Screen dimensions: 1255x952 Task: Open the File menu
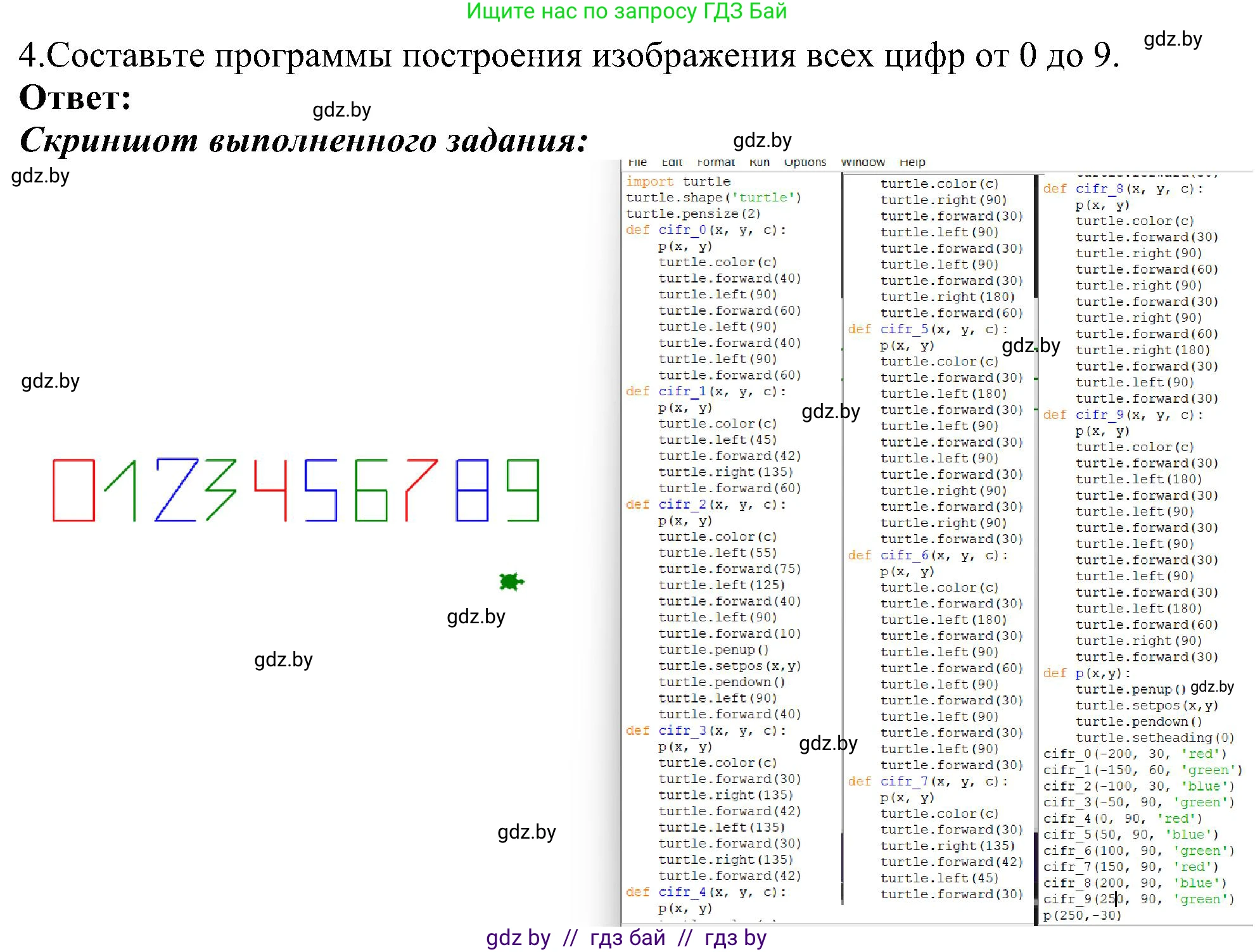pyautogui.click(x=638, y=162)
